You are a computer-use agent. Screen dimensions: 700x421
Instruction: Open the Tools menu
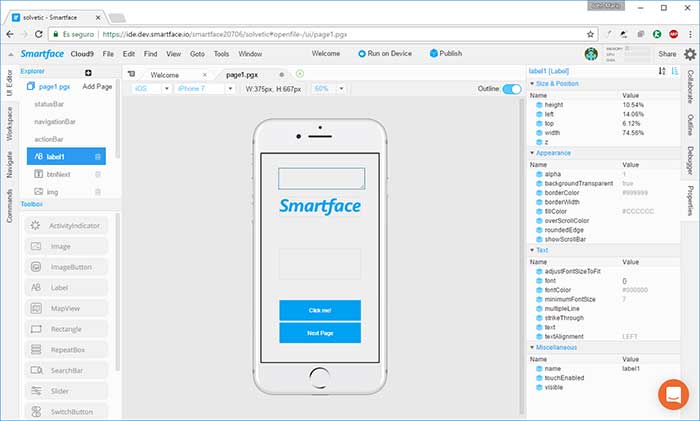[x=221, y=54]
